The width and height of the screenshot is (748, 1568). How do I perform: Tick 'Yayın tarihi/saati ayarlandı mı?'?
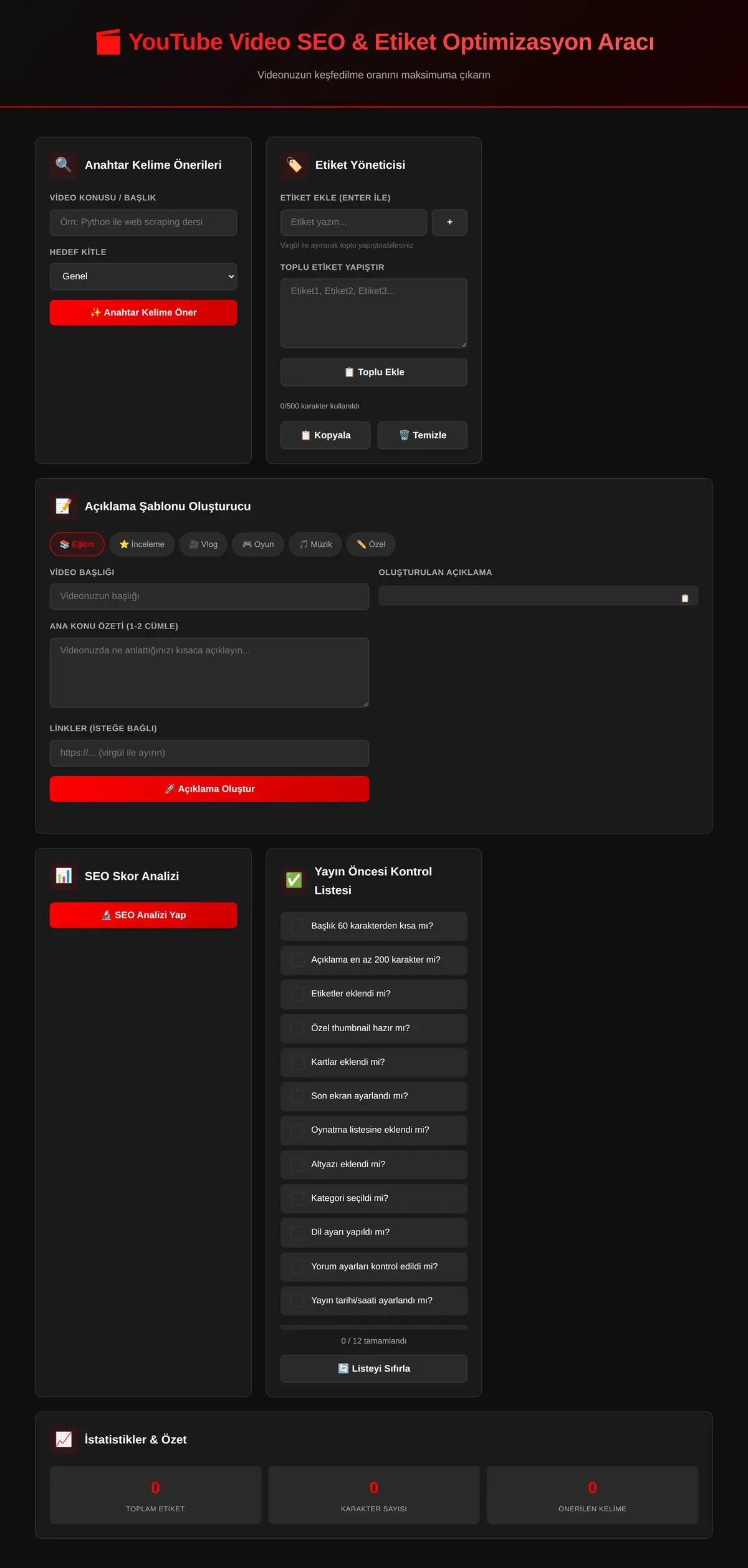(x=298, y=1301)
